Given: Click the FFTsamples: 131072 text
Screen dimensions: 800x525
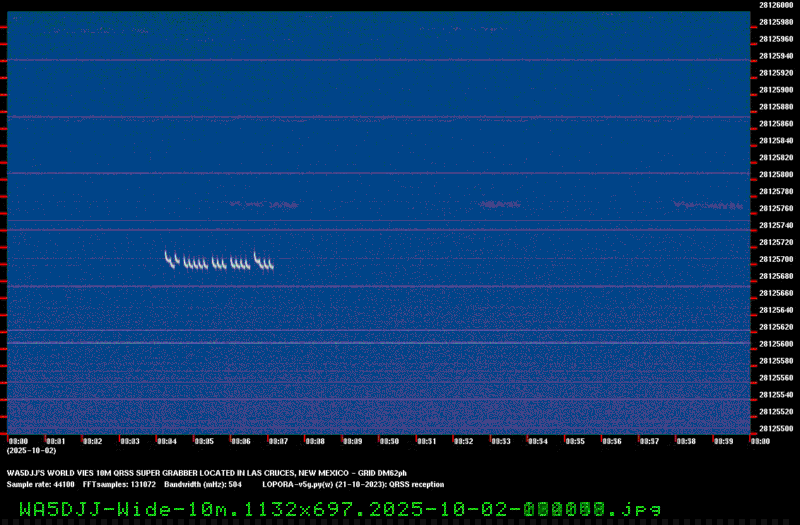Looking at the screenshot, I should [x=119, y=484].
